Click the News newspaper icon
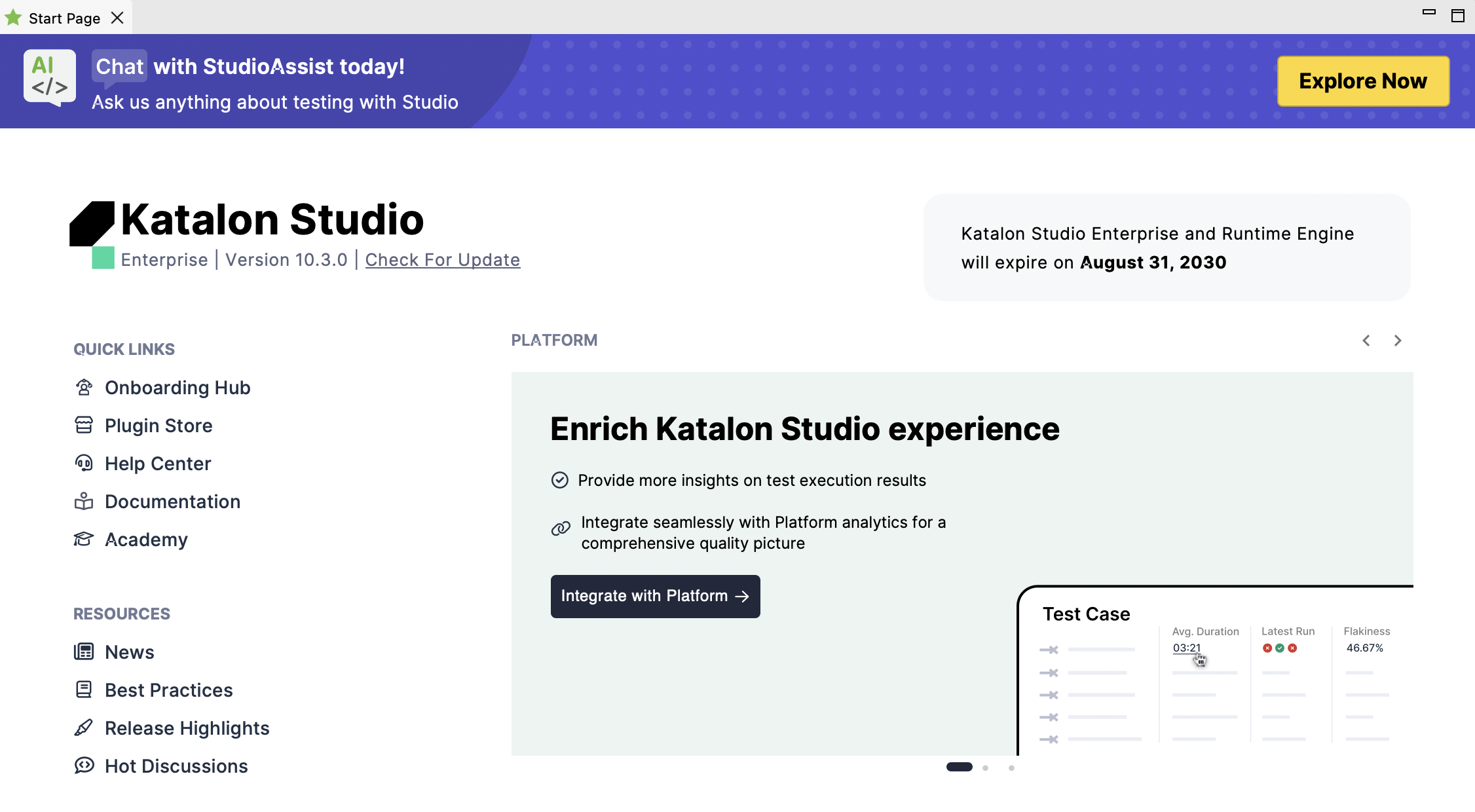 [84, 652]
